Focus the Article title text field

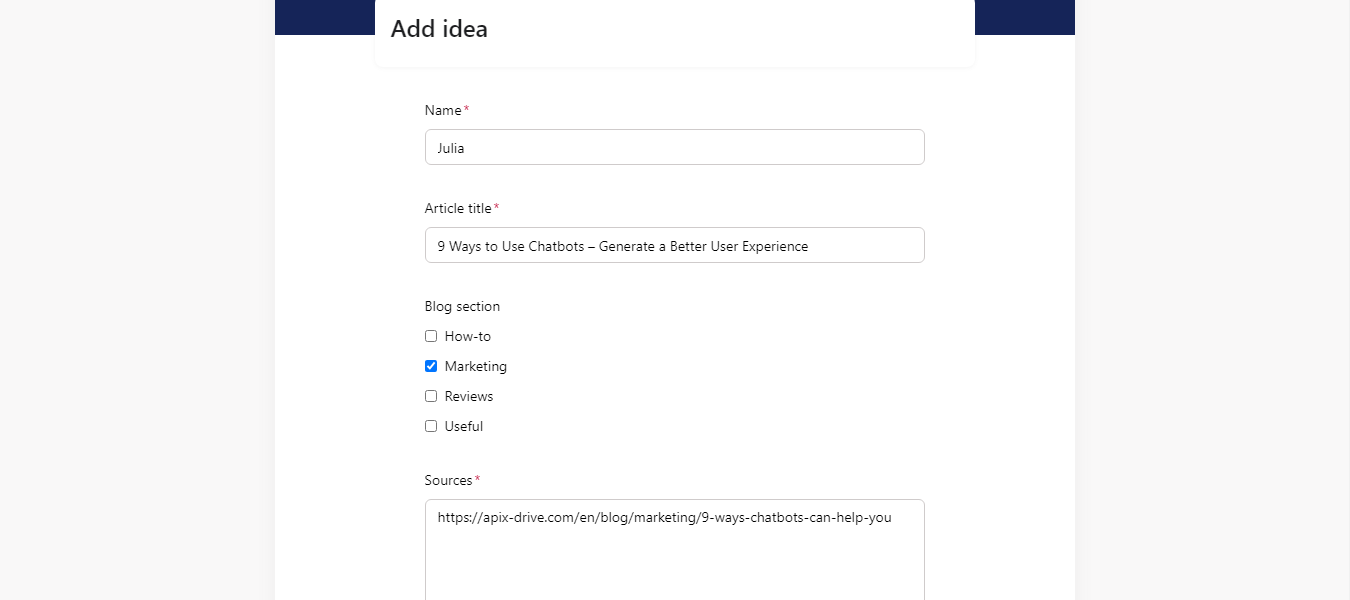pyautogui.click(x=674, y=245)
